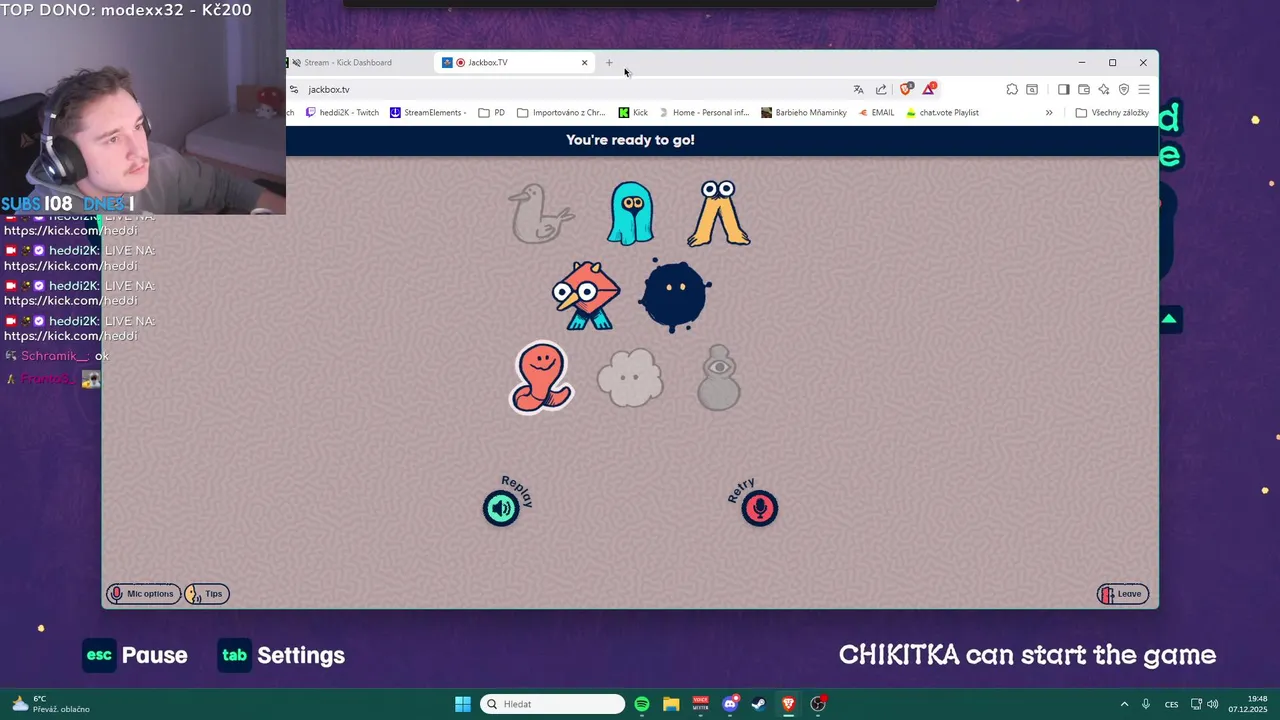Screen dimensions: 1280x720
Task: Close the Jackbox.TV tab
Action: [x=585, y=62]
